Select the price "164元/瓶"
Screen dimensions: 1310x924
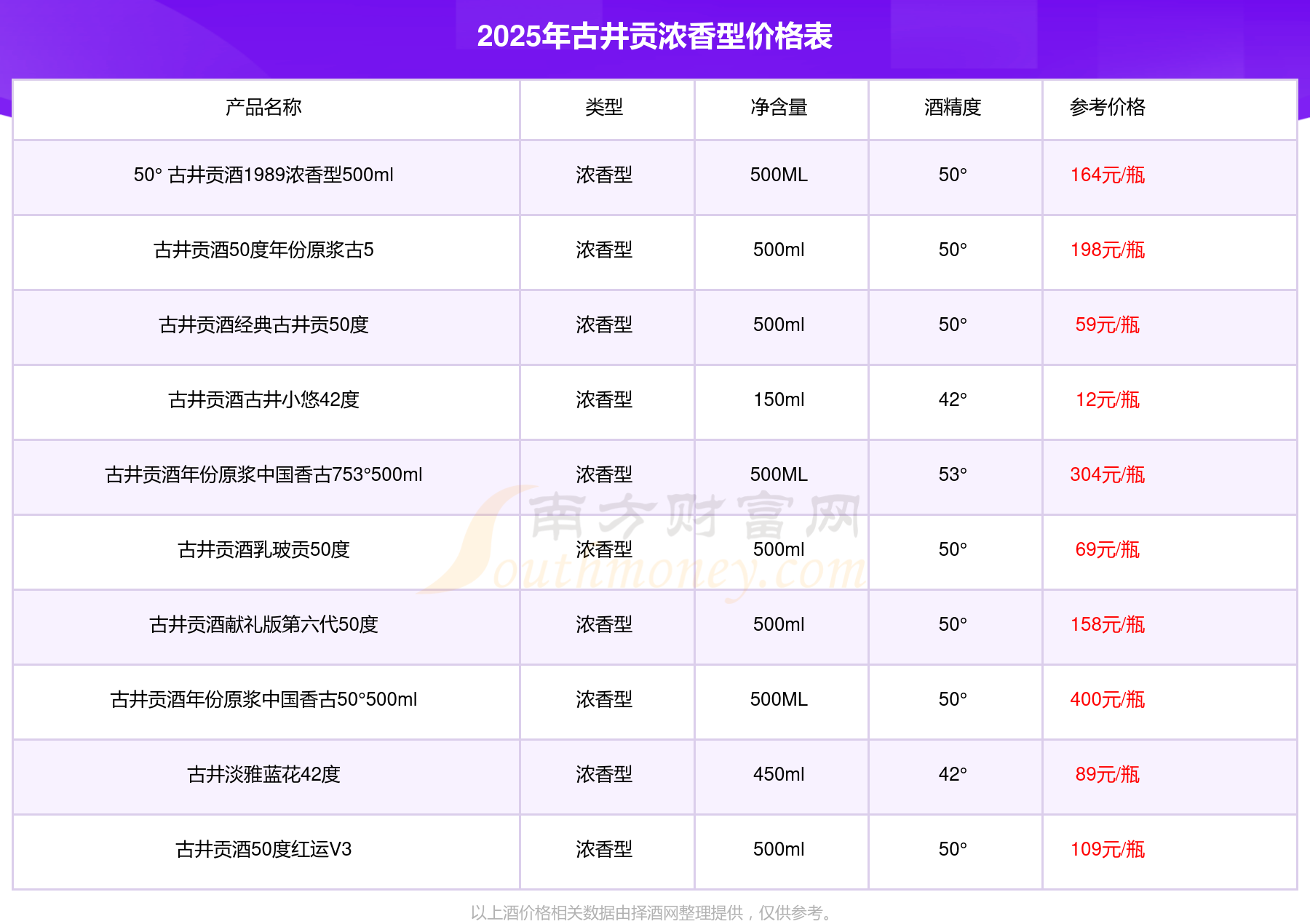coord(1107,175)
